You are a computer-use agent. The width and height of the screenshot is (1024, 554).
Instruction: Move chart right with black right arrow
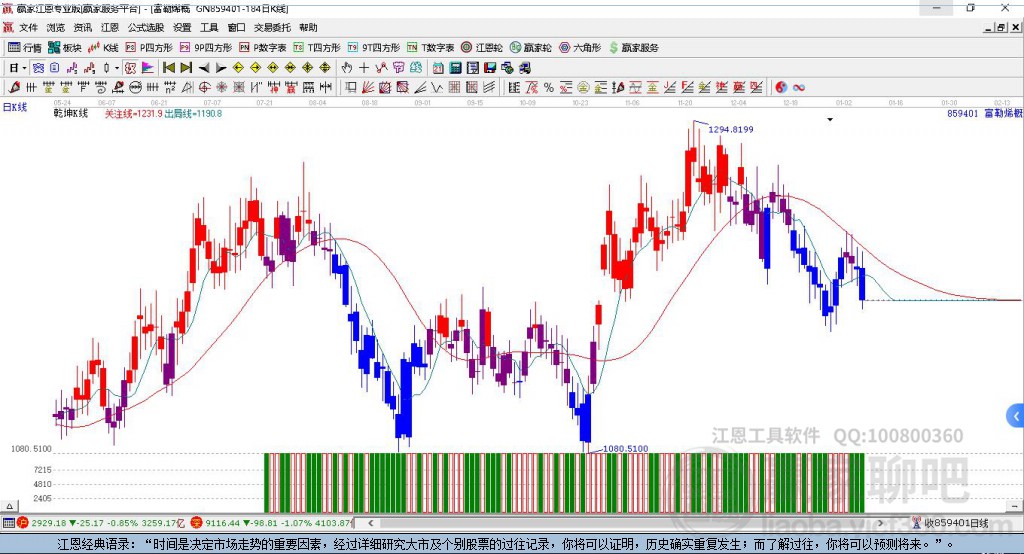pyautogui.click(x=221, y=68)
